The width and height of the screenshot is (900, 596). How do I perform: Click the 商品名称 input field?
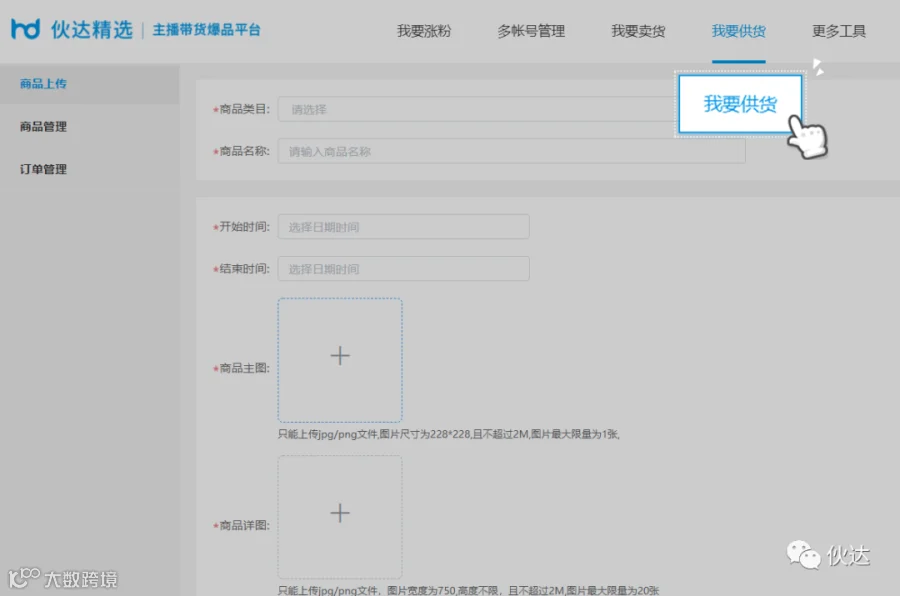coord(511,151)
